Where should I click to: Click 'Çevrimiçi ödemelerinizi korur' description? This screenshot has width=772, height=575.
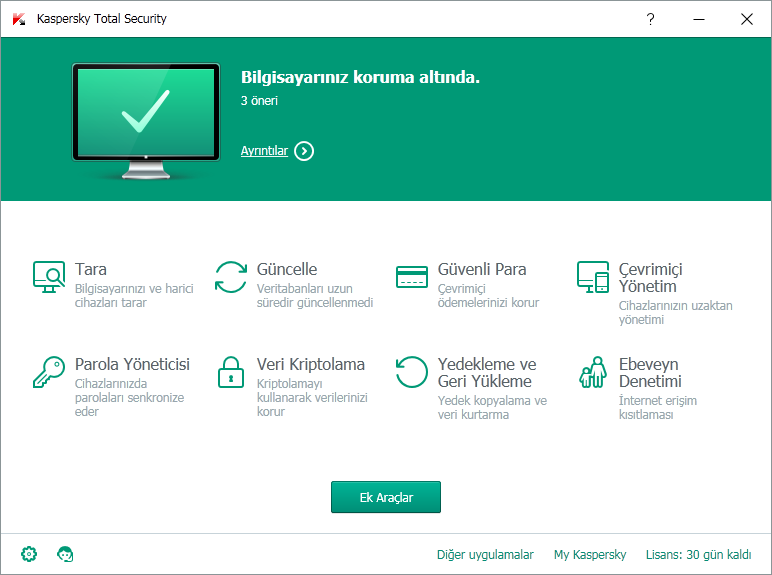(488, 295)
